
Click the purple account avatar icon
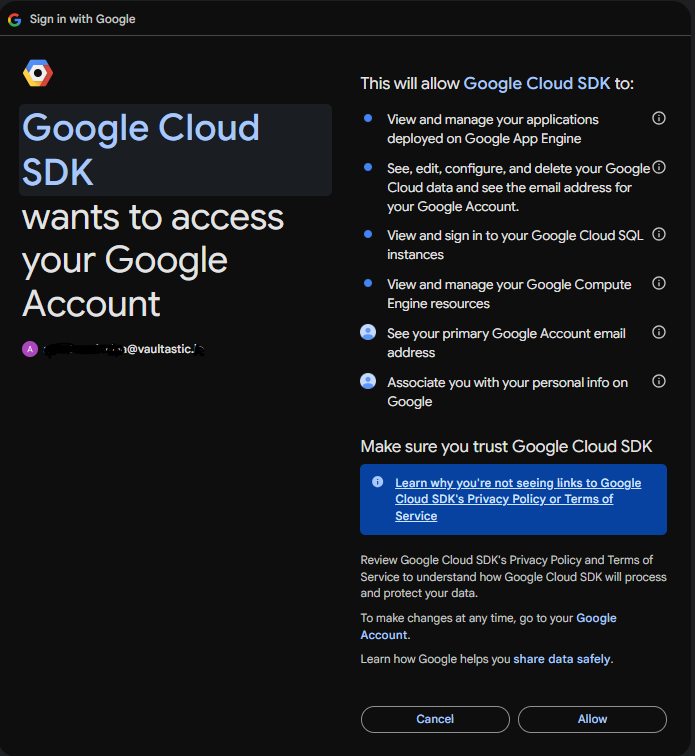pyautogui.click(x=30, y=349)
